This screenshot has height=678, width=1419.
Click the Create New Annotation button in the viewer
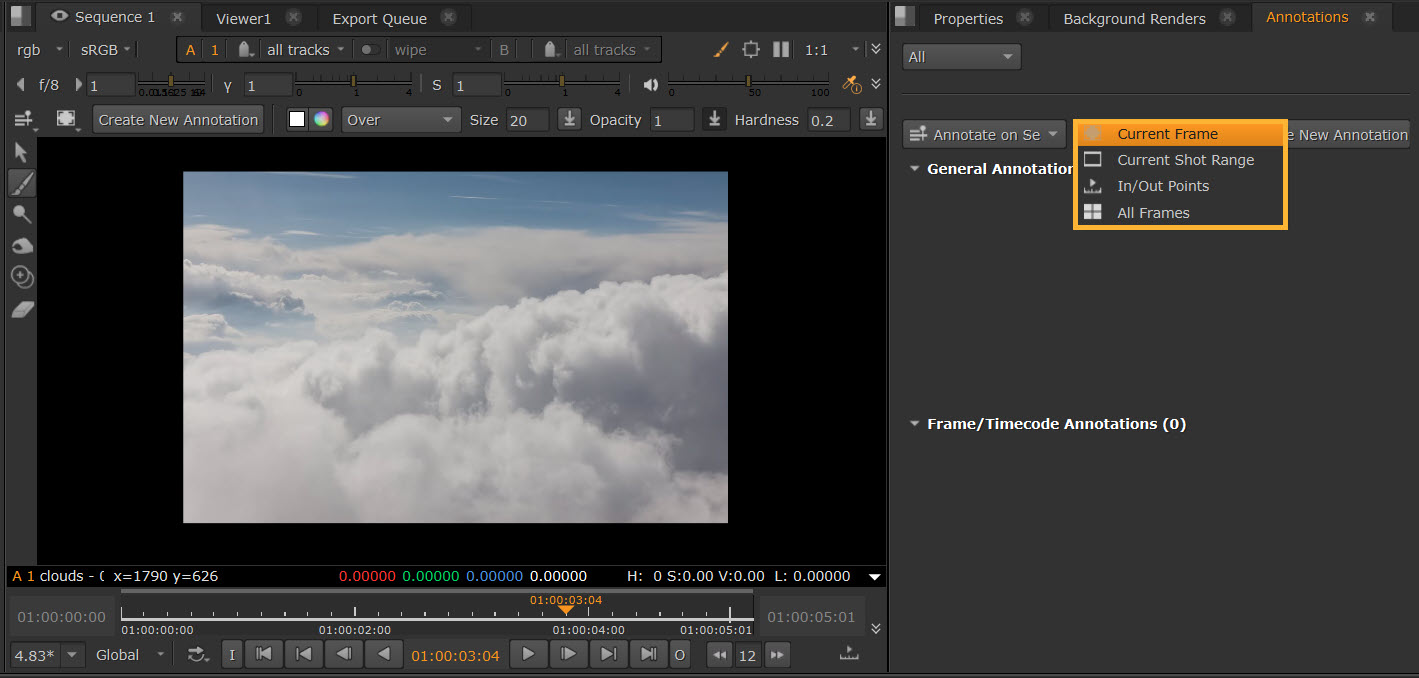[x=178, y=120]
